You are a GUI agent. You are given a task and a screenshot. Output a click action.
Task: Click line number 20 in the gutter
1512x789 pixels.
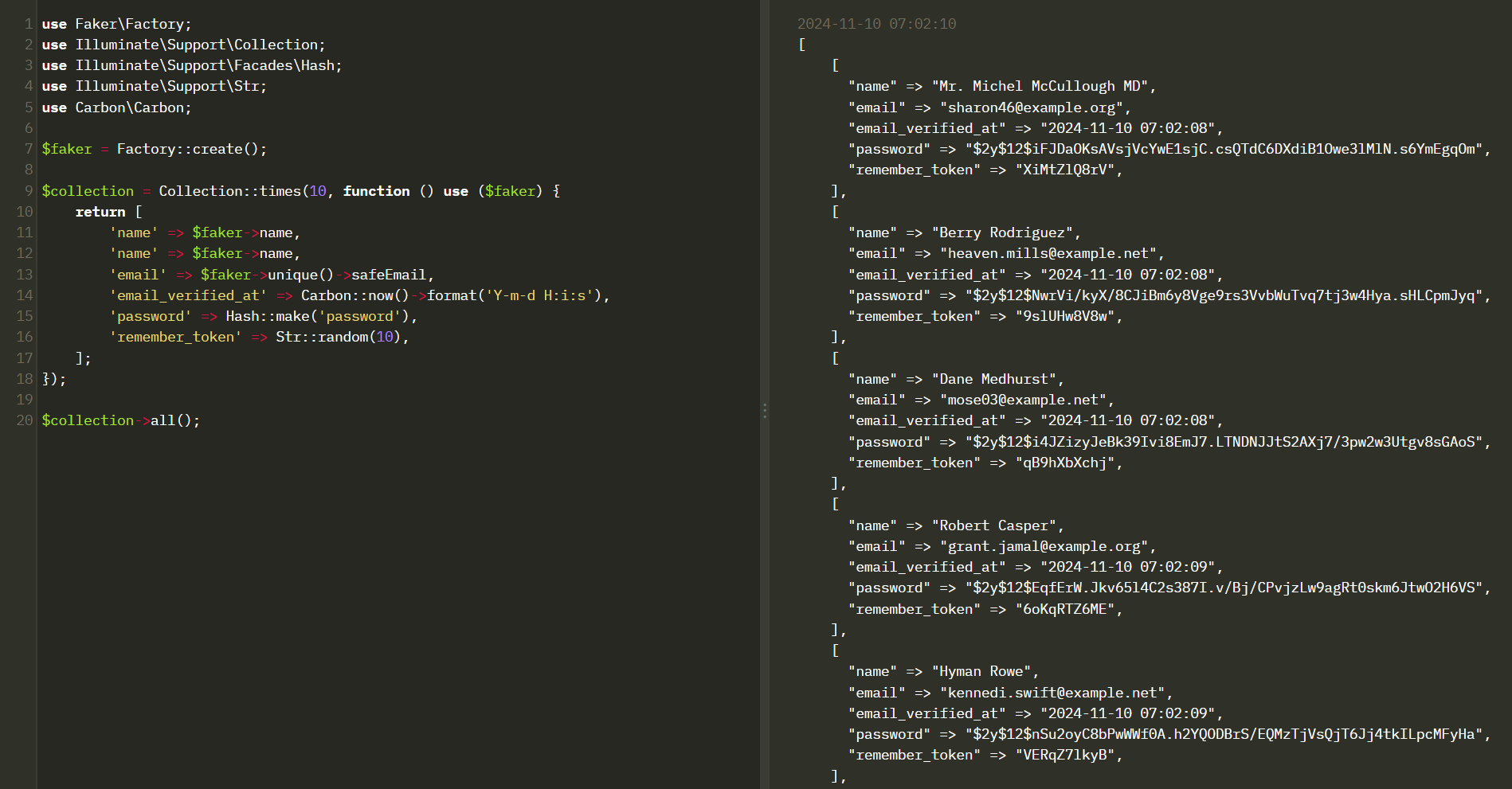pos(25,420)
